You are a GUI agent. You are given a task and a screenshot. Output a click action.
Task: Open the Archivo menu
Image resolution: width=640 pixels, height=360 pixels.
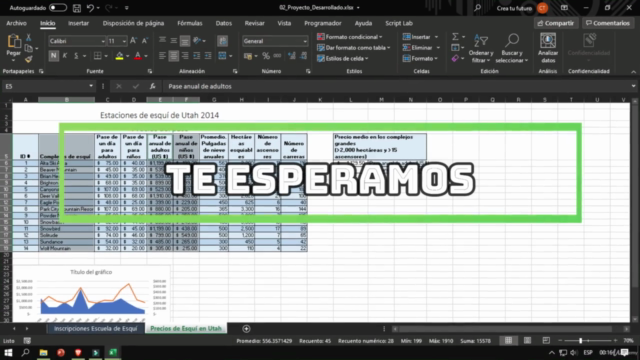[16, 23]
